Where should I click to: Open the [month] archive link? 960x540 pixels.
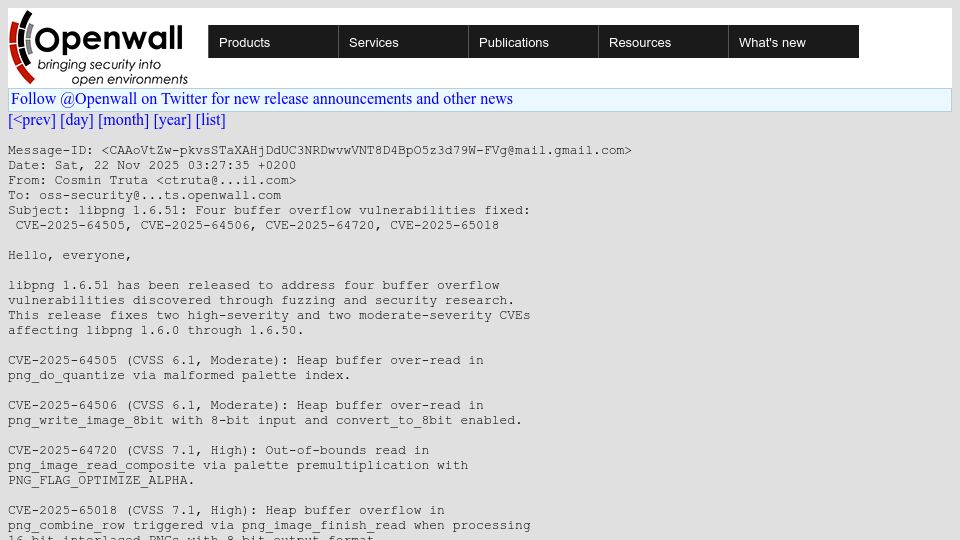point(123,120)
